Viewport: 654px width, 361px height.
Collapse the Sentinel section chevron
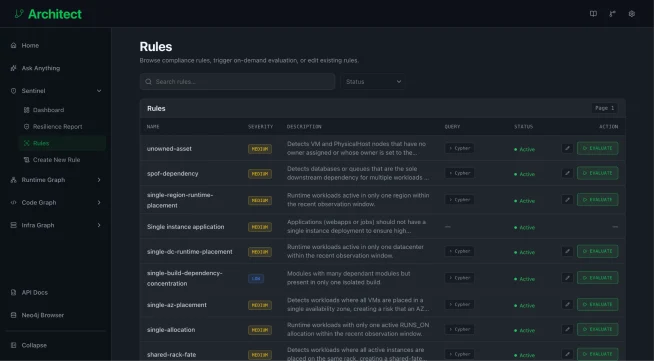[99, 91]
